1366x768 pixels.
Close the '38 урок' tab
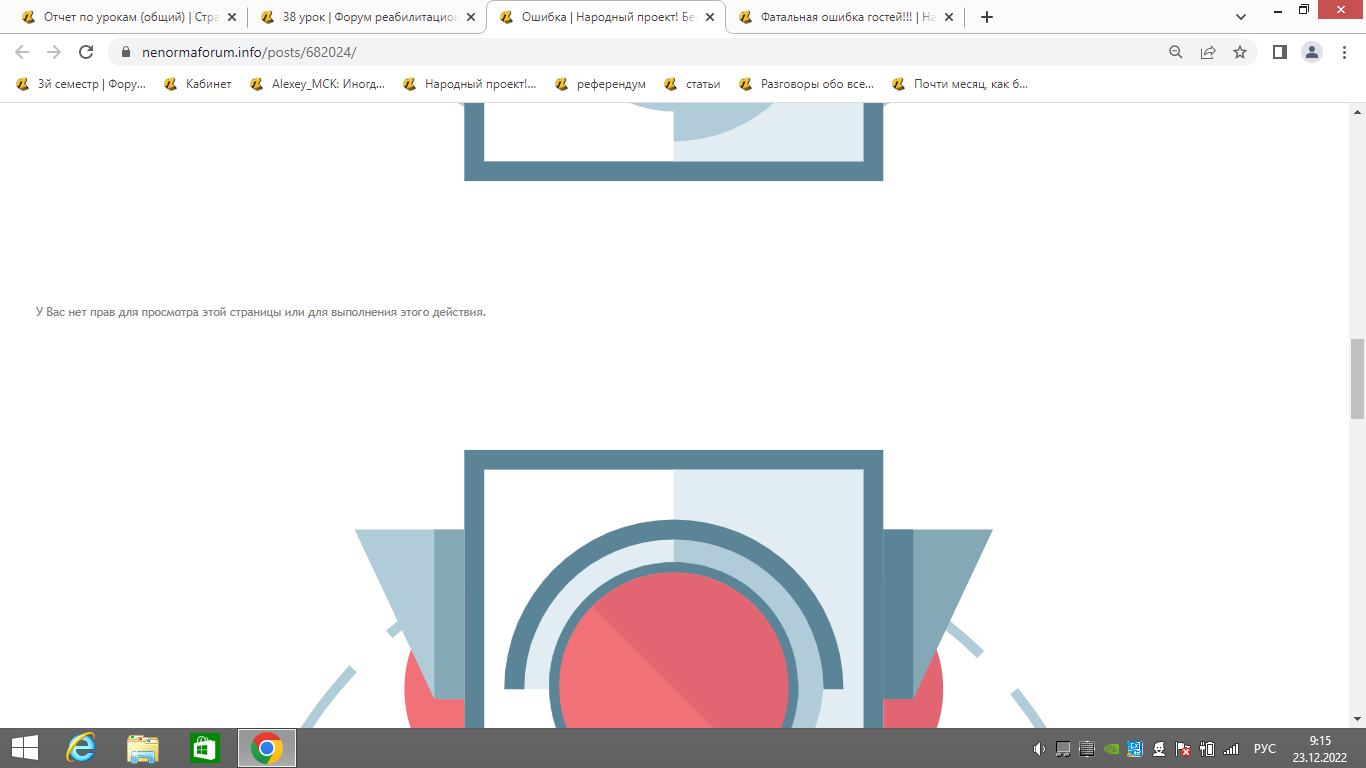(x=471, y=17)
